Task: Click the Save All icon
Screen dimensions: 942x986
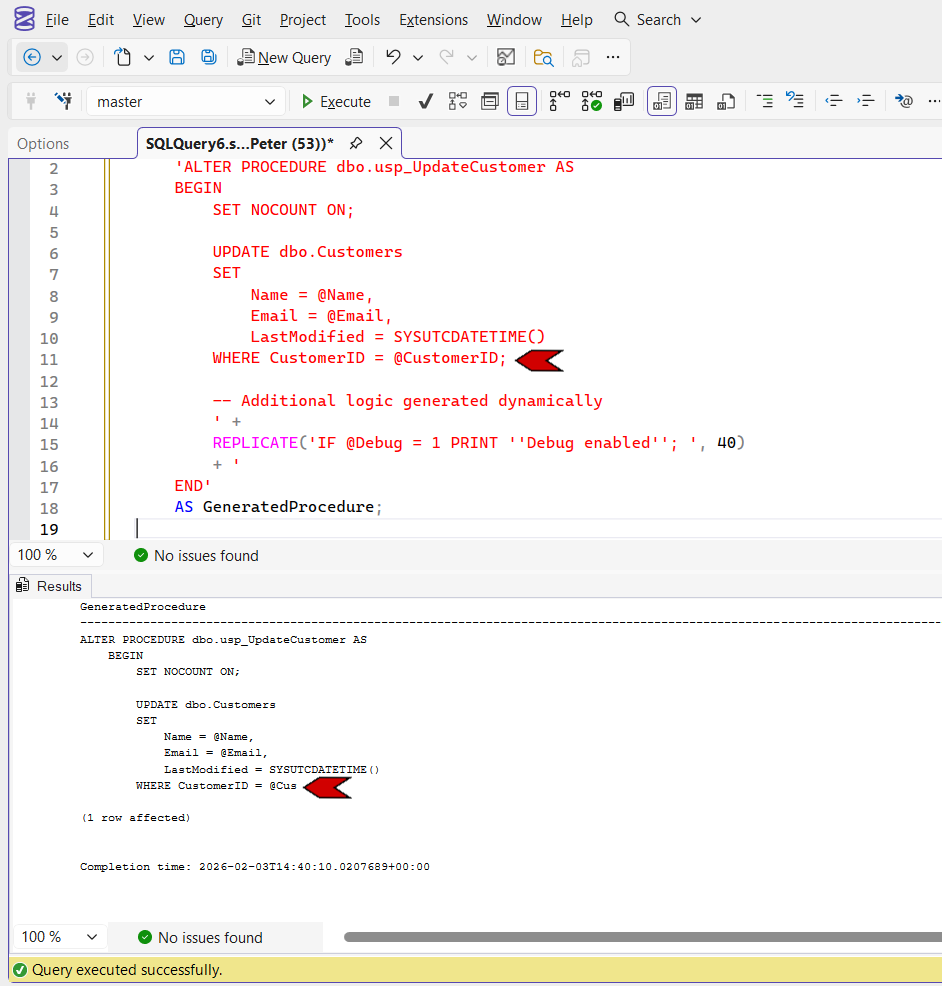Action: (x=208, y=57)
